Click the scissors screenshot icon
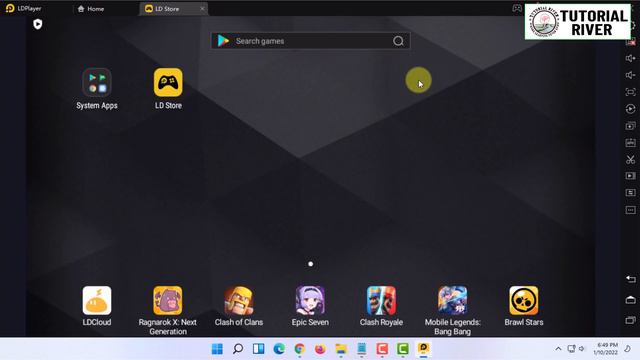The image size is (640, 360). (631, 159)
